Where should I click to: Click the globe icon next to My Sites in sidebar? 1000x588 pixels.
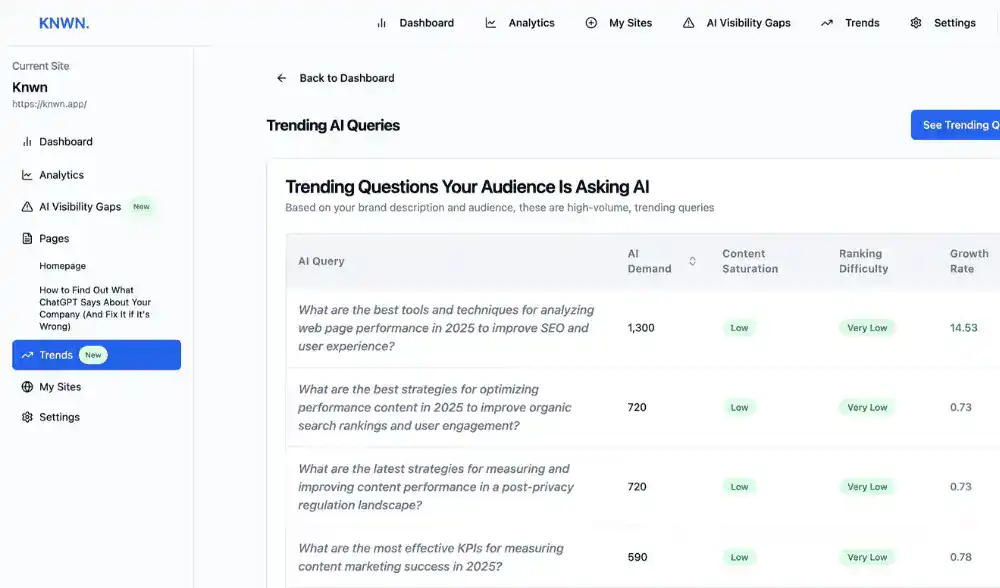pos(27,387)
